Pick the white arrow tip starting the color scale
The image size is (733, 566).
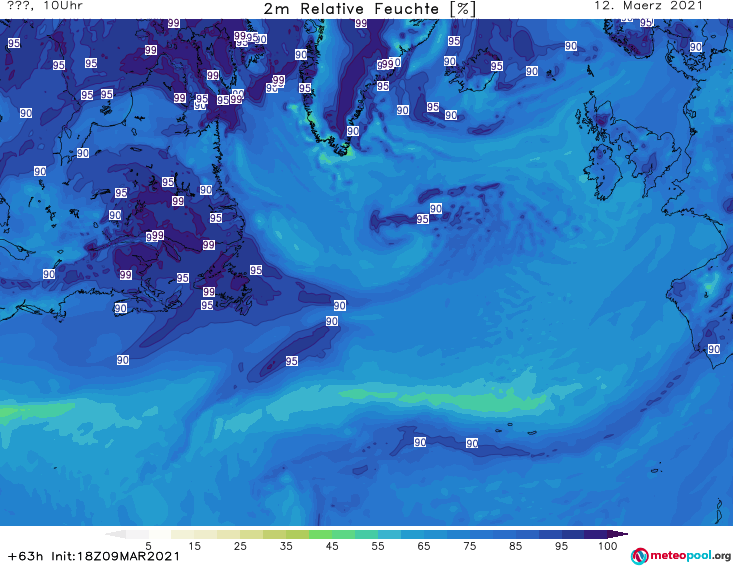tap(116, 534)
